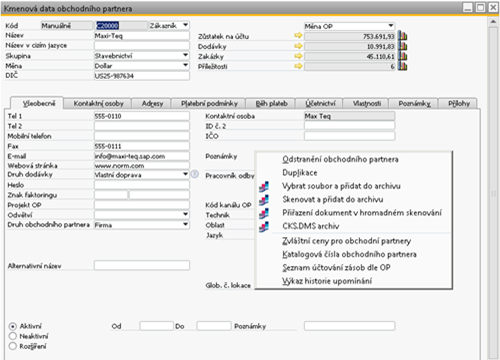This screenshot has height=360, width=500.
Task: Select the Rozšíření radio button
Action: [13, 346]
